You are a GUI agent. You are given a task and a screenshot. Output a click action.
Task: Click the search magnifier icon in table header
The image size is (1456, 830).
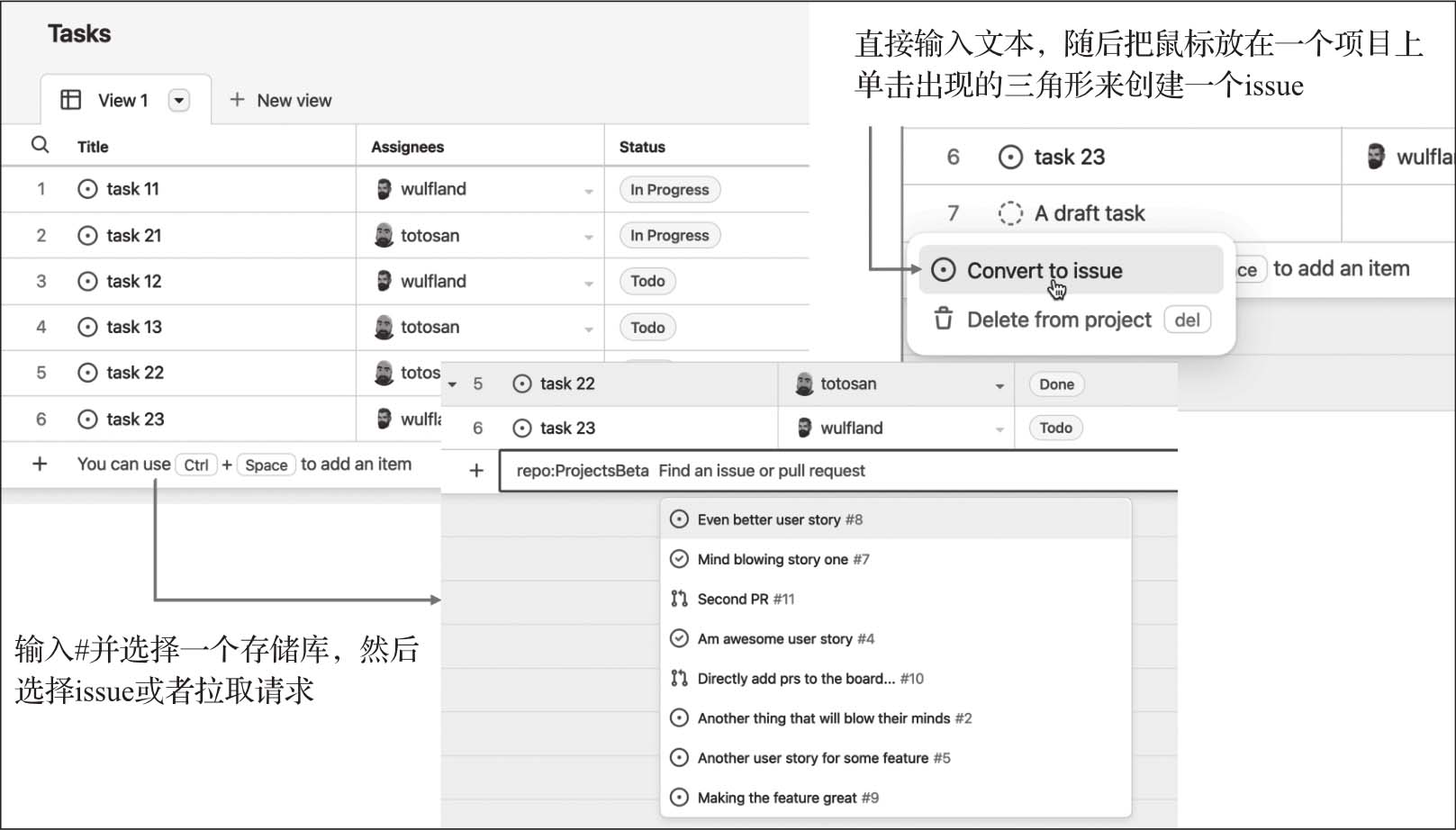(40, 145)
